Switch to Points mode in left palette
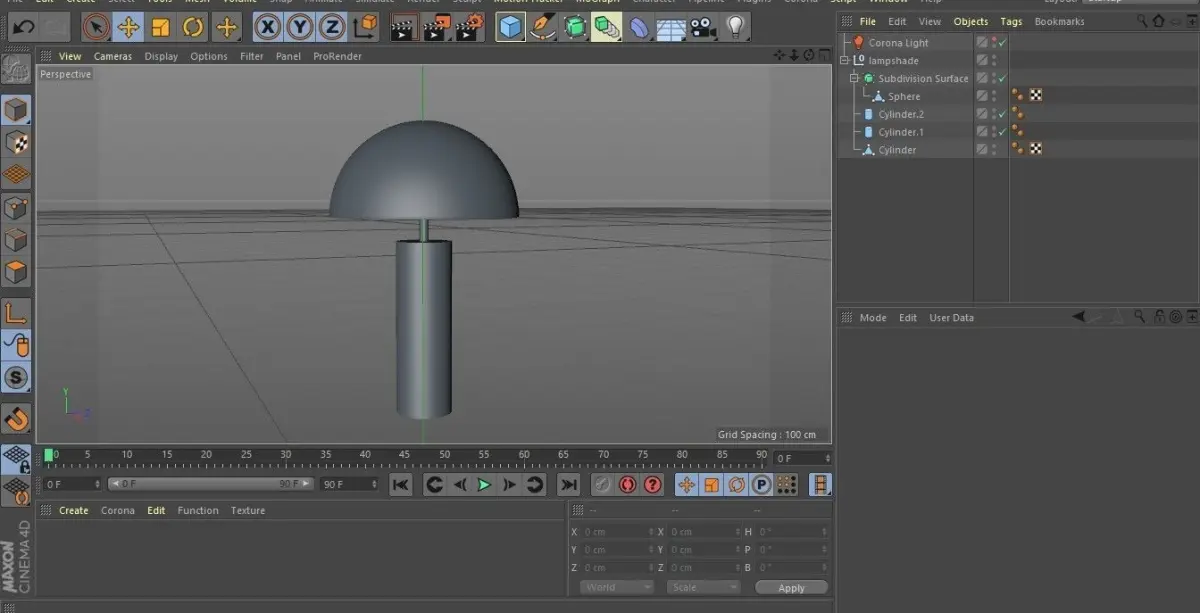The image size is (1200, 613). point(16,208)
